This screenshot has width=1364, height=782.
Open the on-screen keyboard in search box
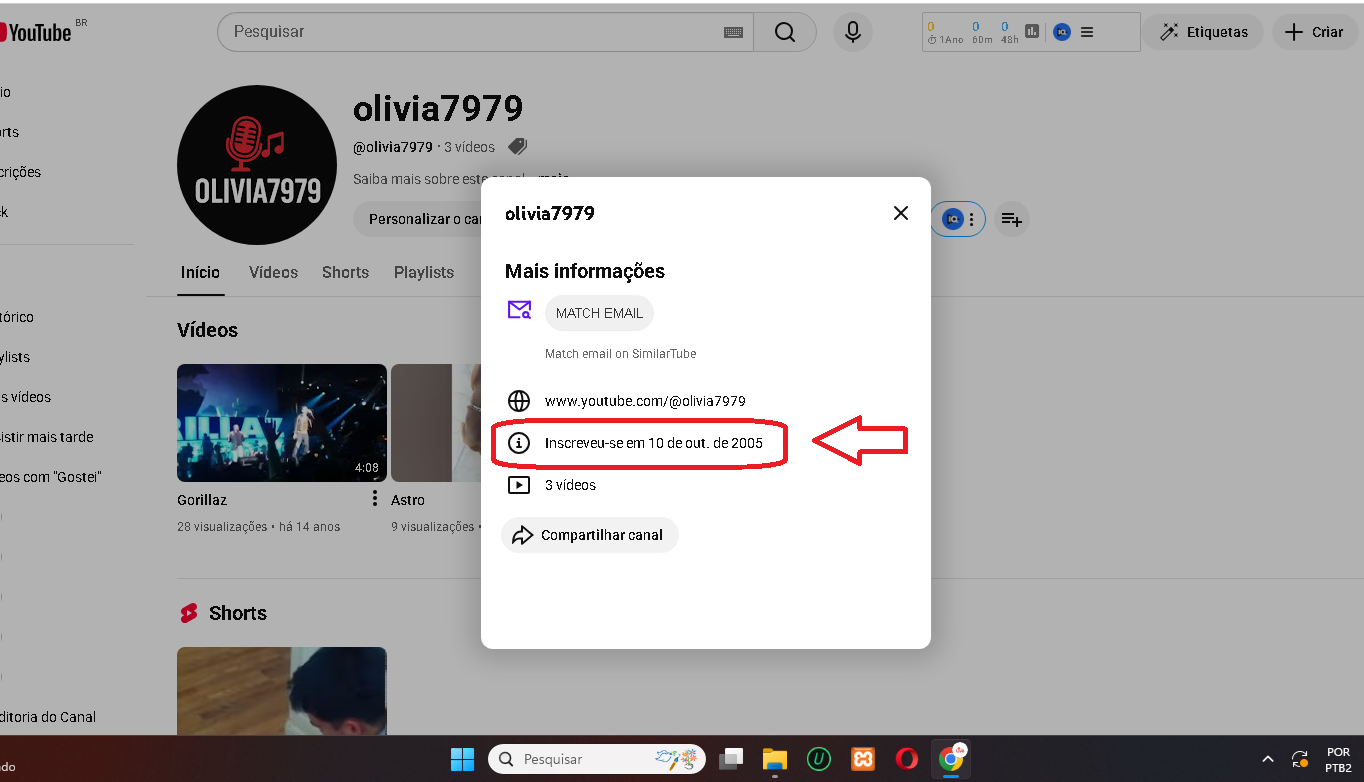point(733,32)
